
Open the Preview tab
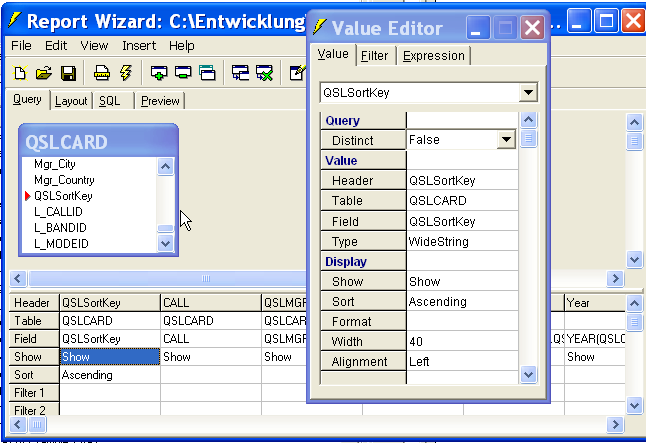pyautogui.click(x=159, y=100)
